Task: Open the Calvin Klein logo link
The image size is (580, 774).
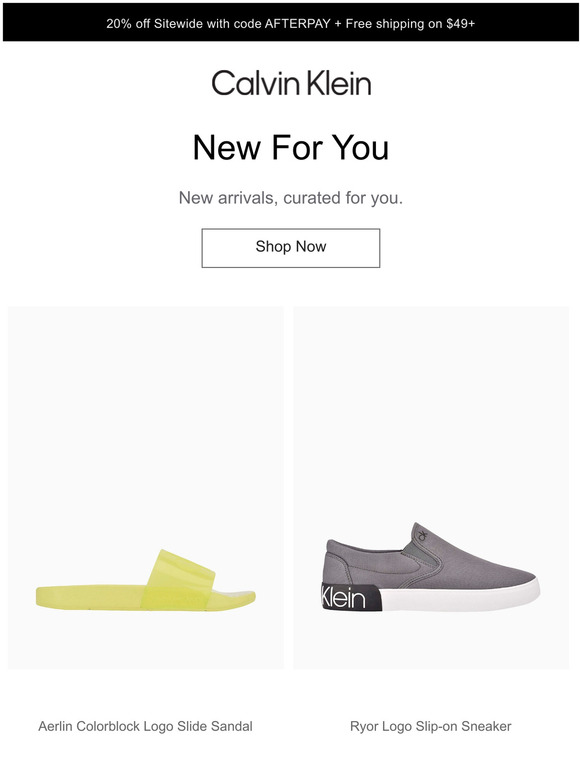Action: tap(291, 83)
